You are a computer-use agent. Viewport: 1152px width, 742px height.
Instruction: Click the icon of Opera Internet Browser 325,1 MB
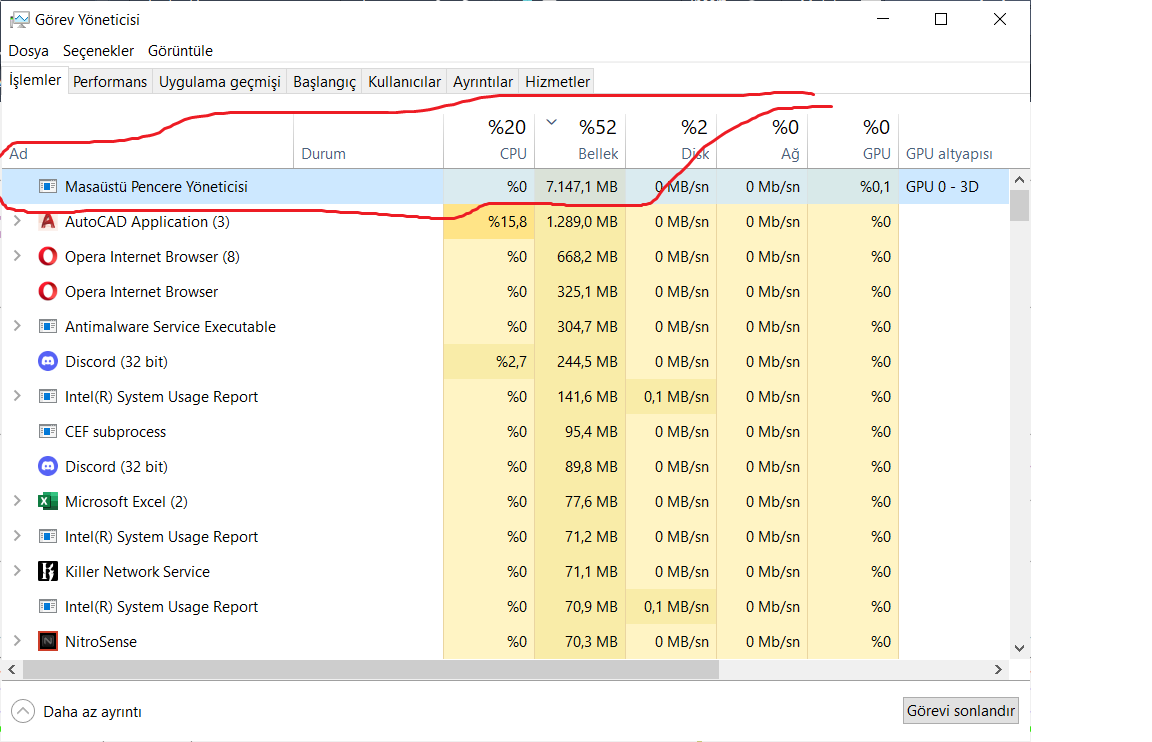coord(48,292)
